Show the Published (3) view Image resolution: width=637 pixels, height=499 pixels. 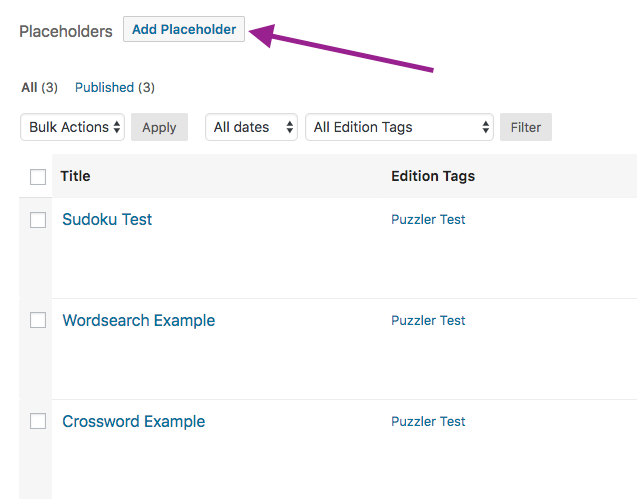point(115,87)
